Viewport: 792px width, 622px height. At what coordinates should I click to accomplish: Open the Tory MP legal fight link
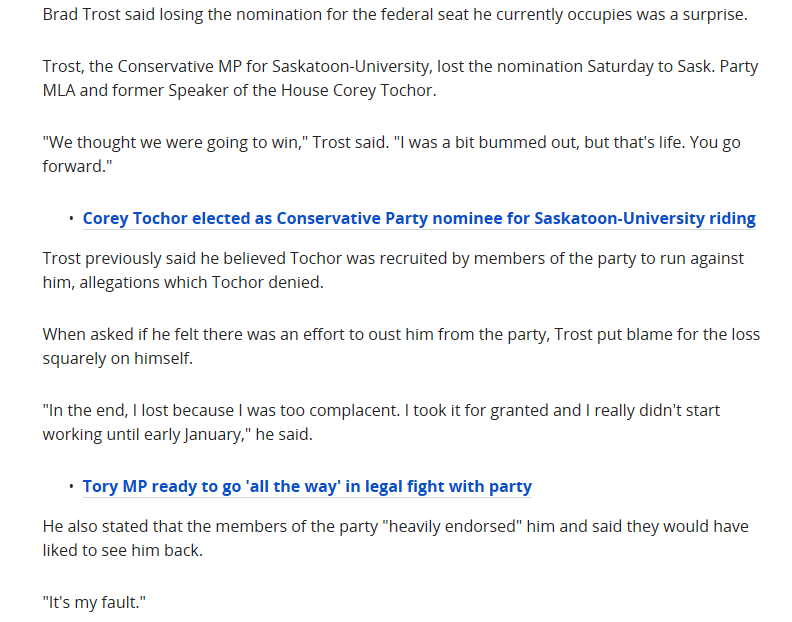[307, 487]
